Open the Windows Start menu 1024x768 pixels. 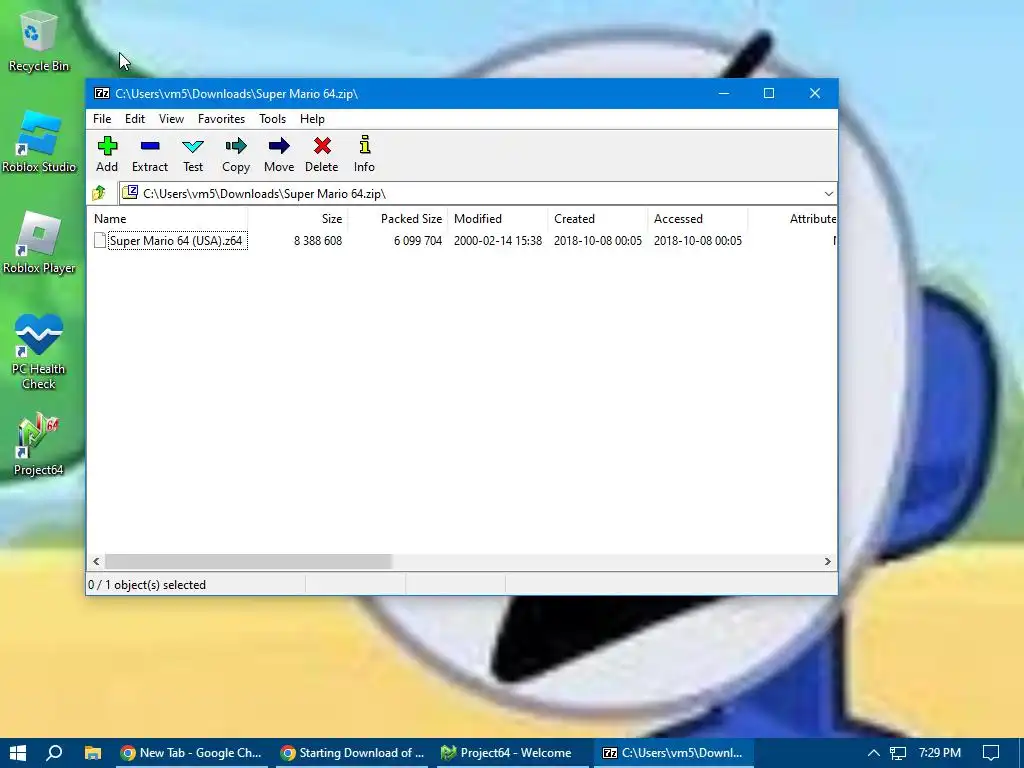pos(18,753)
